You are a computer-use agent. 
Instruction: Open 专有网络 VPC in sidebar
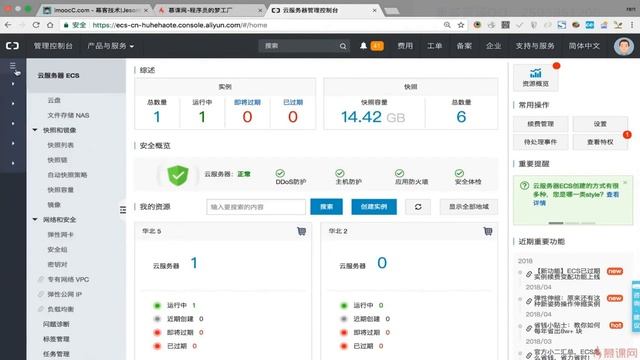coord(68,279)
